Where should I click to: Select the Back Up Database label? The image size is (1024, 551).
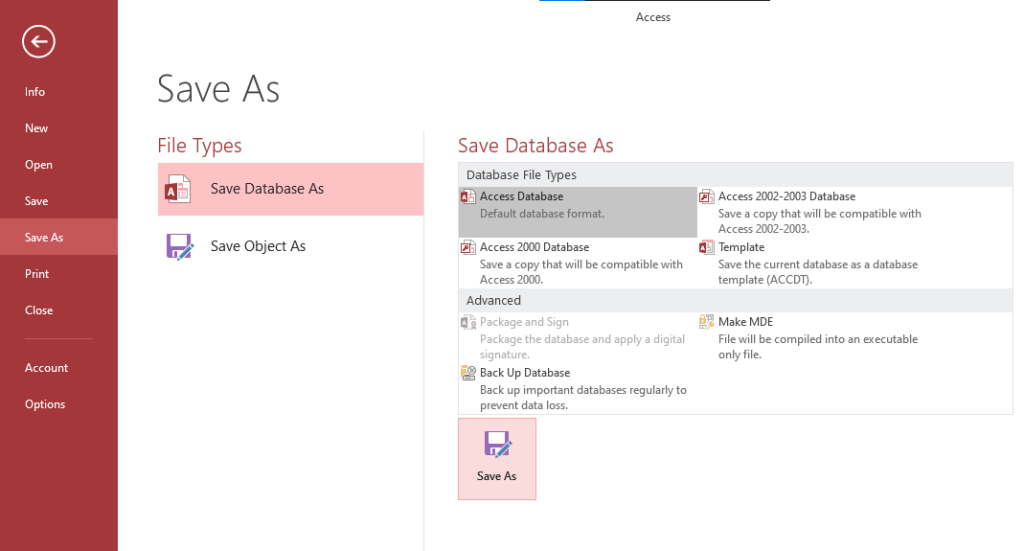525,373
